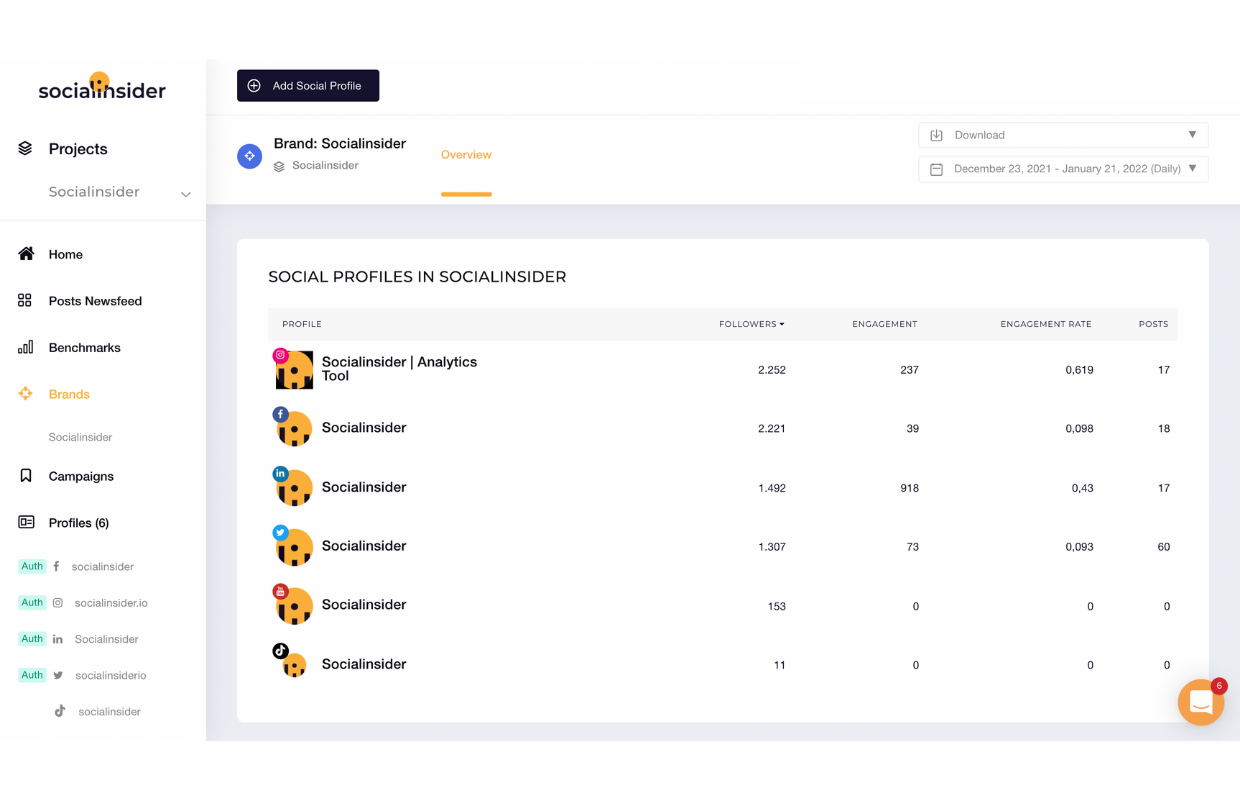Sort by the Followers column header
The height and width of the screenshot is (800, 1240).
[x=752, y=324]
